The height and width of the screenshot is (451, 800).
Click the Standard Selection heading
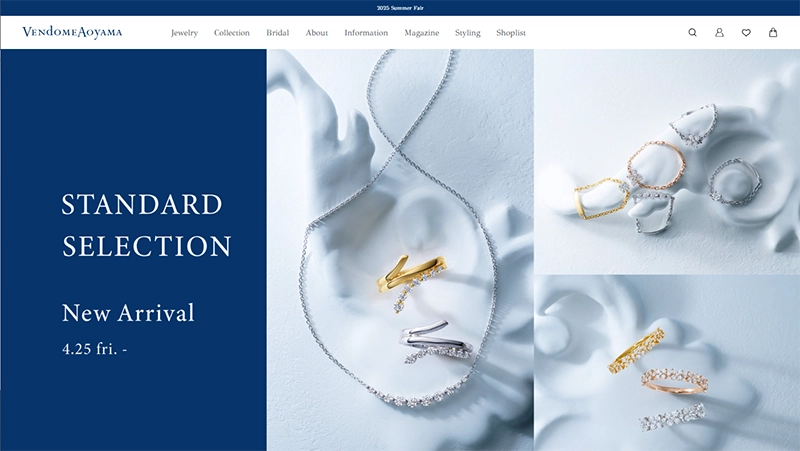[146, 225]
